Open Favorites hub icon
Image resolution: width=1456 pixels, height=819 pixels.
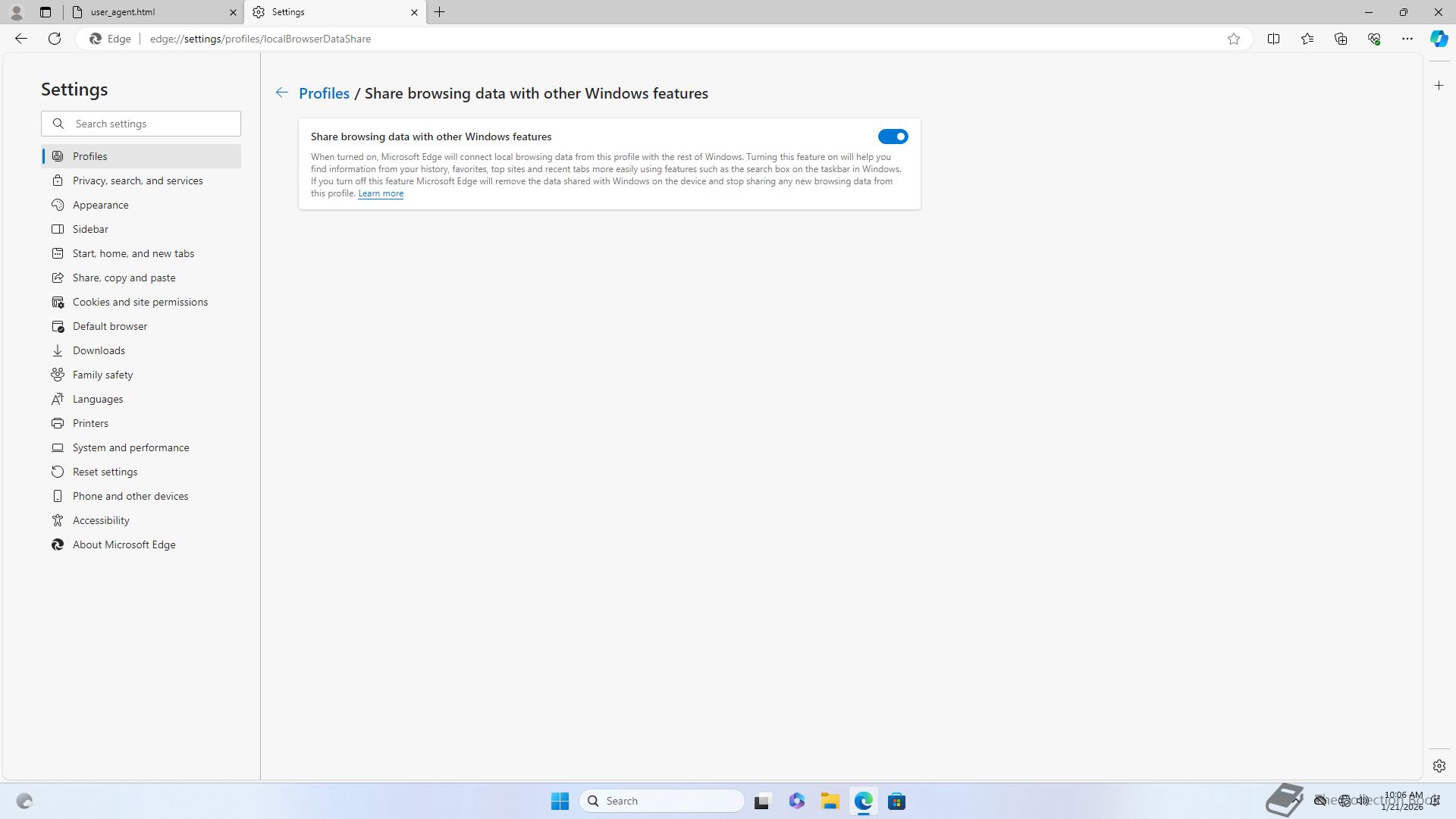pyautogui.click(x=1307, y=39)
